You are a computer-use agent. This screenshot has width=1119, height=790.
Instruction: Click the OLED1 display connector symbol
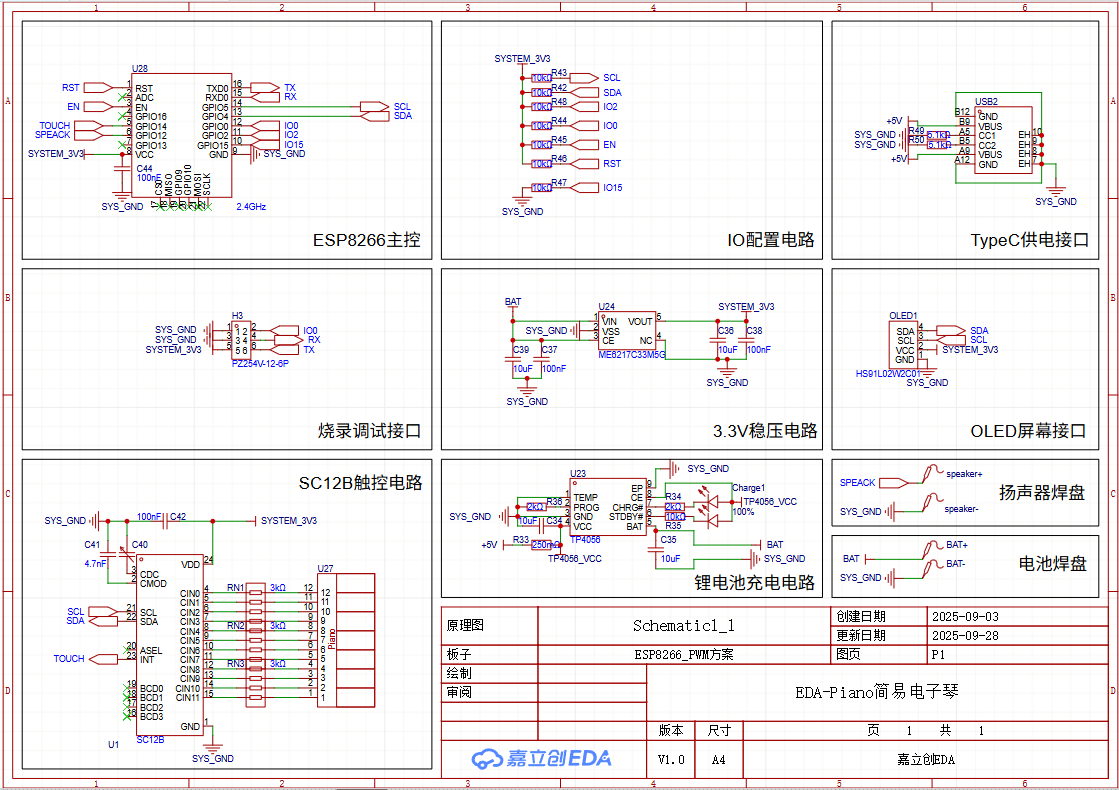pos(905,344)
